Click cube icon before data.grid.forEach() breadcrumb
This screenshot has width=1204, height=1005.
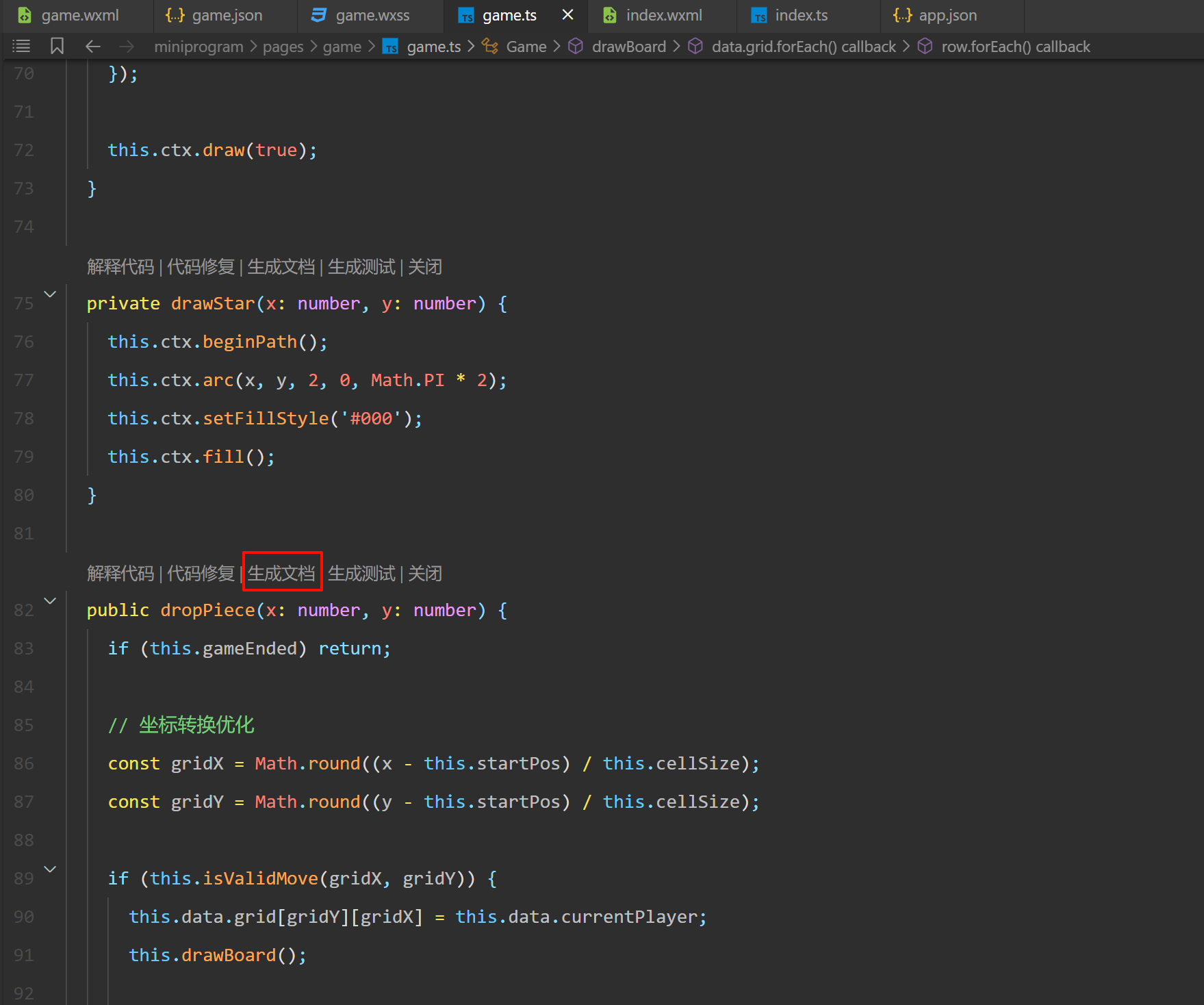[x=695, y=46]
